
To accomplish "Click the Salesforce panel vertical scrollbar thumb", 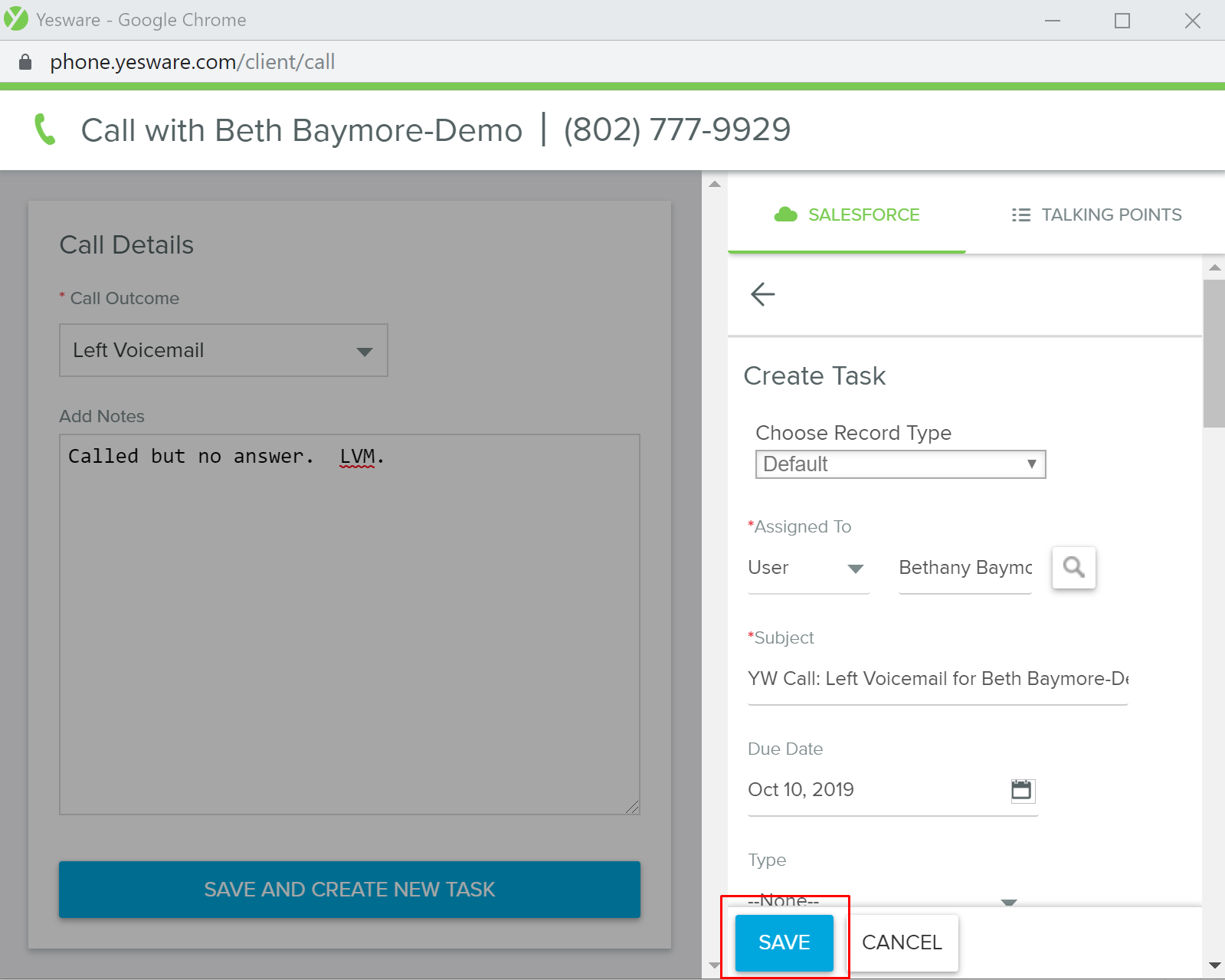I will click(x=1214, y=352).
